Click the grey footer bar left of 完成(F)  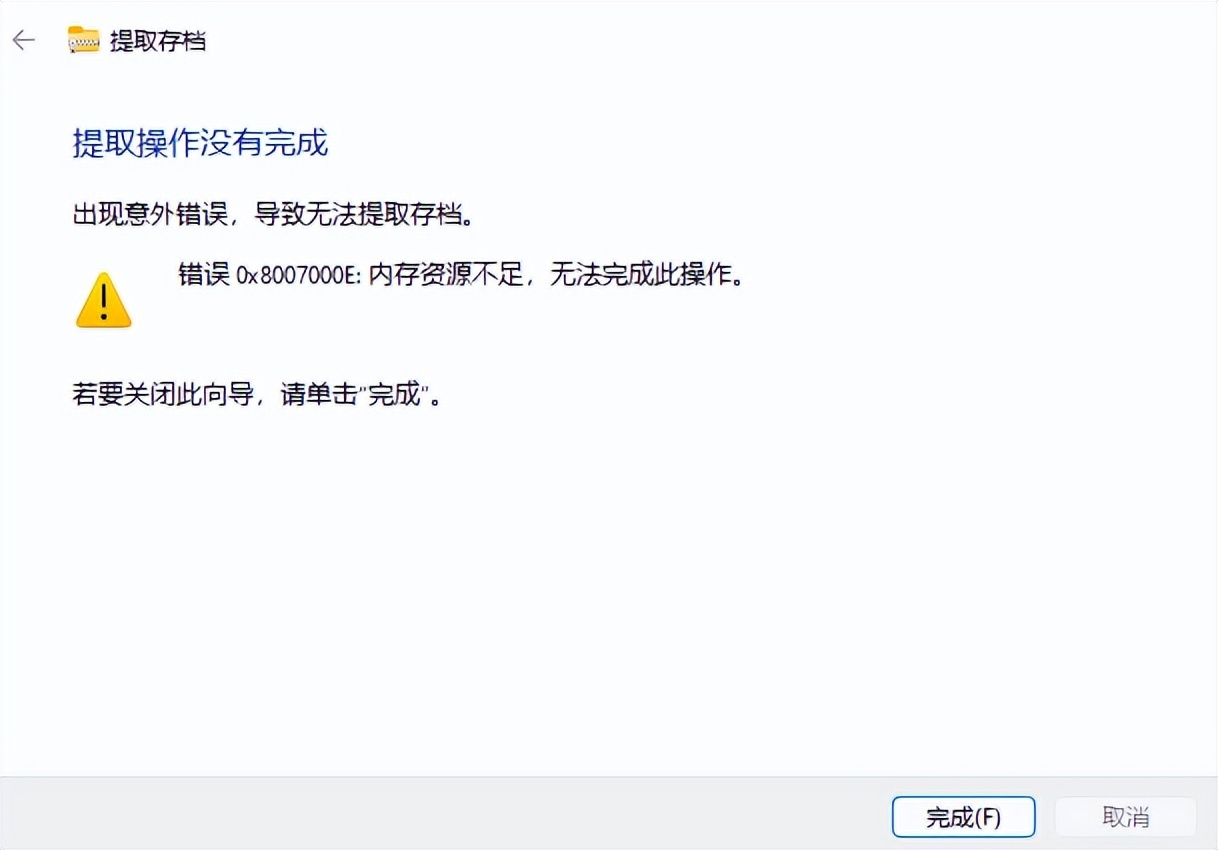[440, 814]
